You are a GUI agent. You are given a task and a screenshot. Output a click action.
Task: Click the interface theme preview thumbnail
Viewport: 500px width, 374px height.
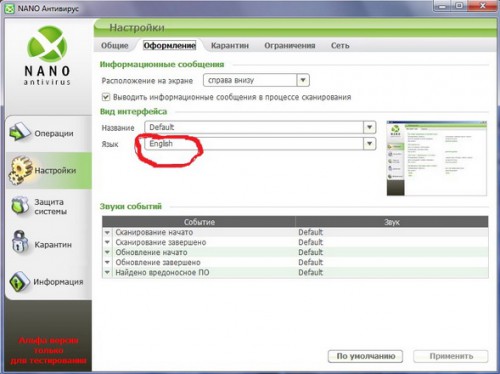437,158
